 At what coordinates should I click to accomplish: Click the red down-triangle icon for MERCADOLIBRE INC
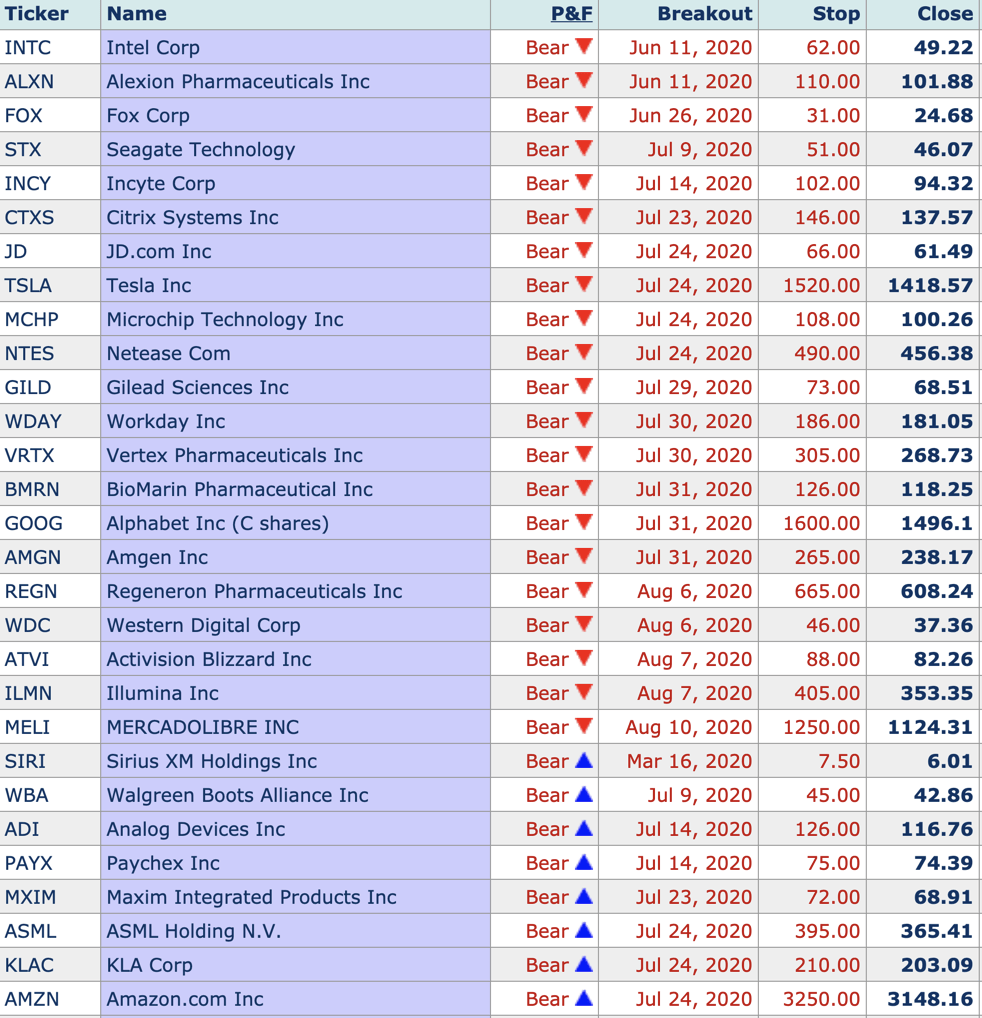[x=584, y=726]
